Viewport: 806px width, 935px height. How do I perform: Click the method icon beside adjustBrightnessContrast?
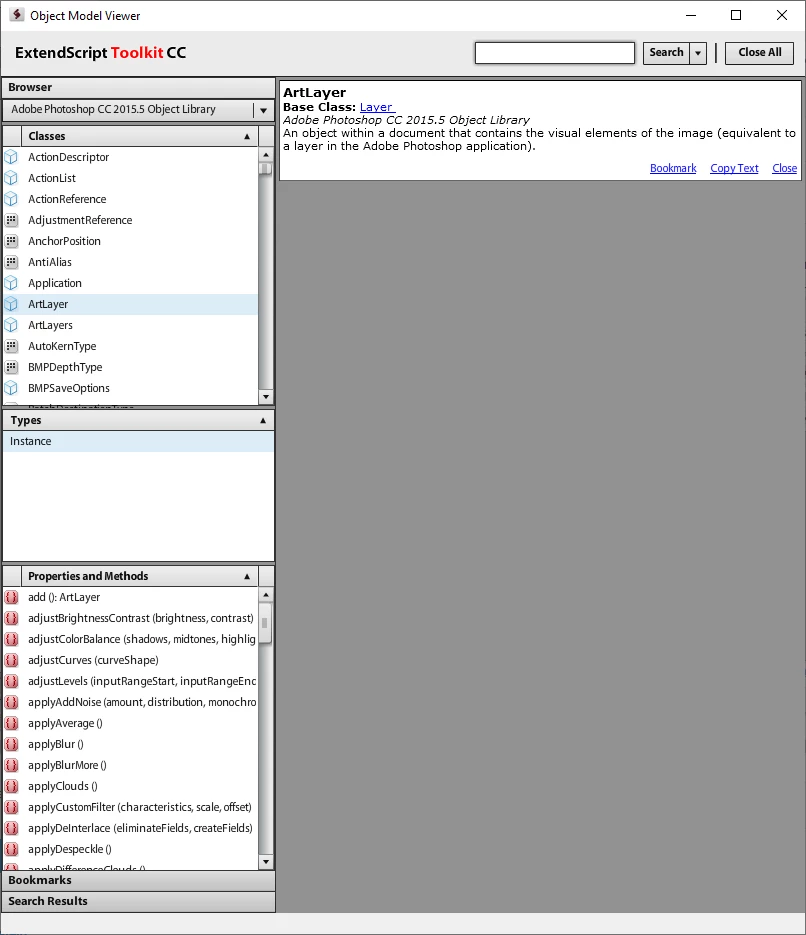tap(11, 618)
